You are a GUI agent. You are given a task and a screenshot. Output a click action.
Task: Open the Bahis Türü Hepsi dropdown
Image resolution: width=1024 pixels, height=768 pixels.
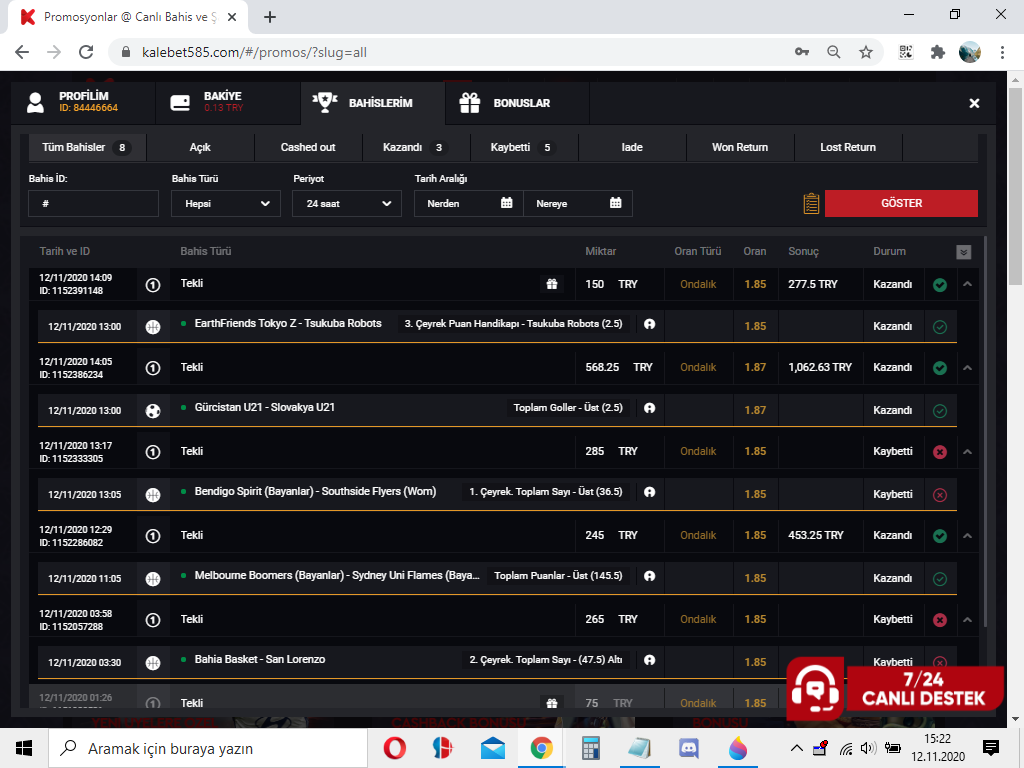click(226, 203)
